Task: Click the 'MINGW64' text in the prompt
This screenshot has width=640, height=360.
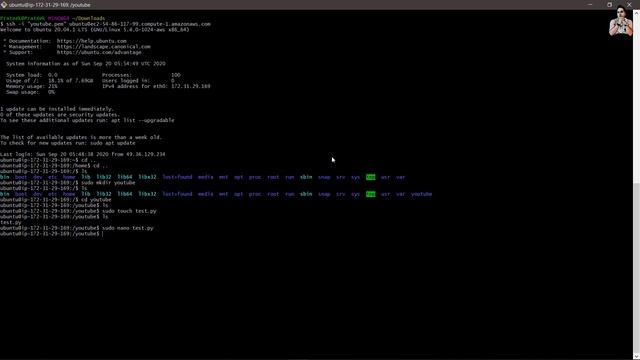Action: pos(58,18)
